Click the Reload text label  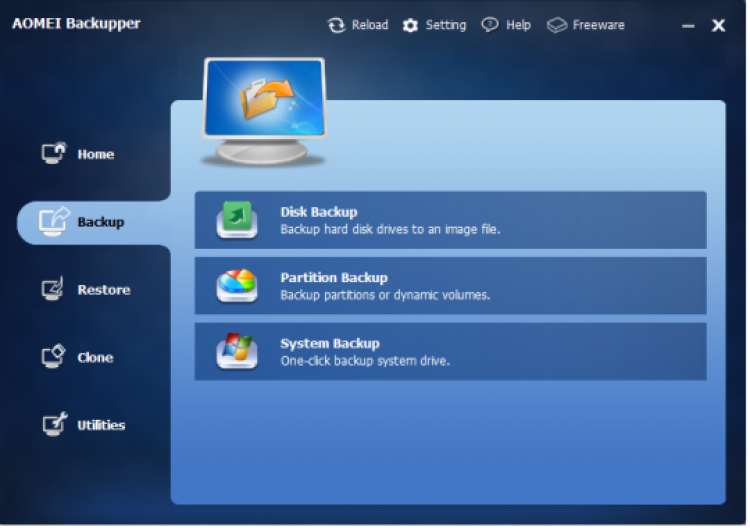(x=372, y=25)
